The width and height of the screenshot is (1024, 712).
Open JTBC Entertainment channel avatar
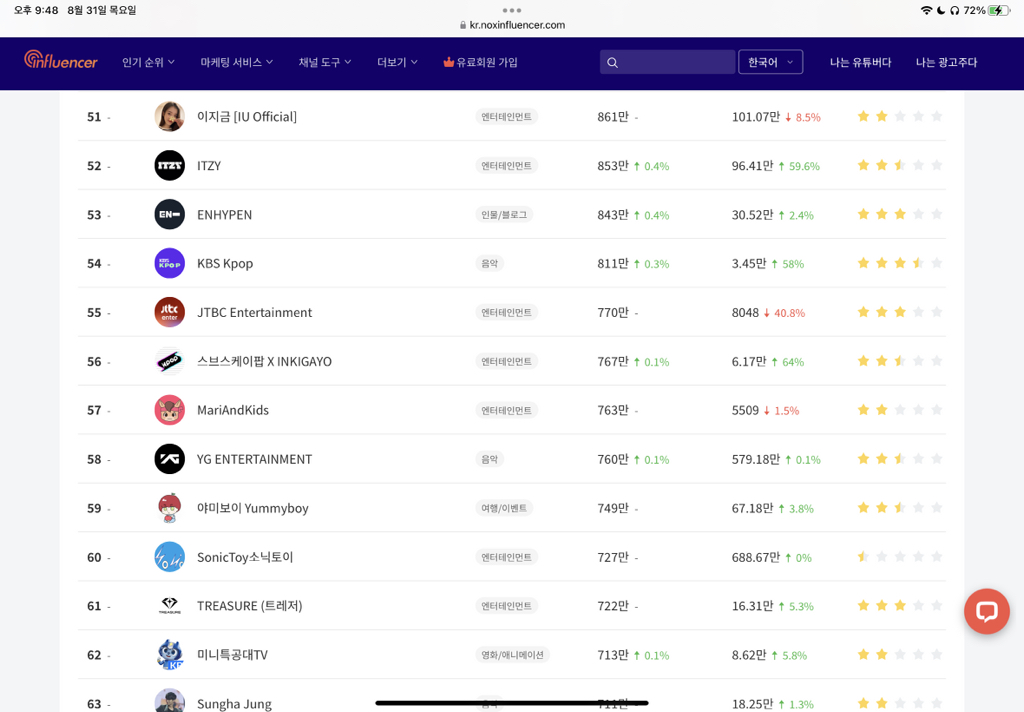[x=169, y=312]
